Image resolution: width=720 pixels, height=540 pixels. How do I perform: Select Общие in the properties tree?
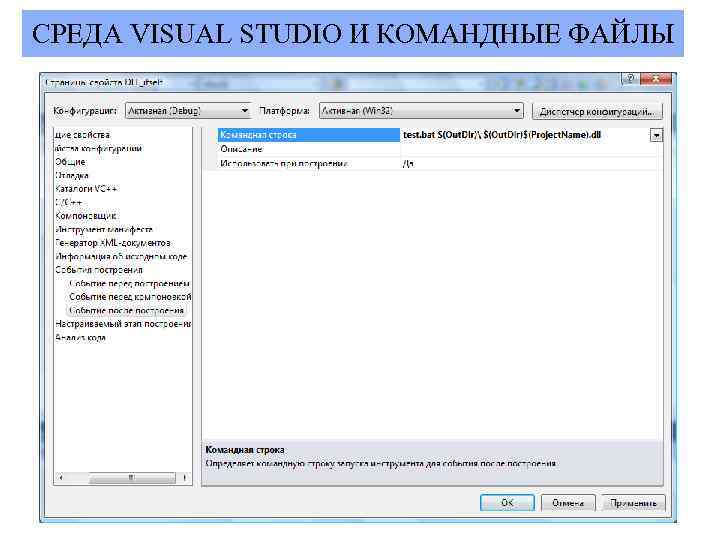70,162
